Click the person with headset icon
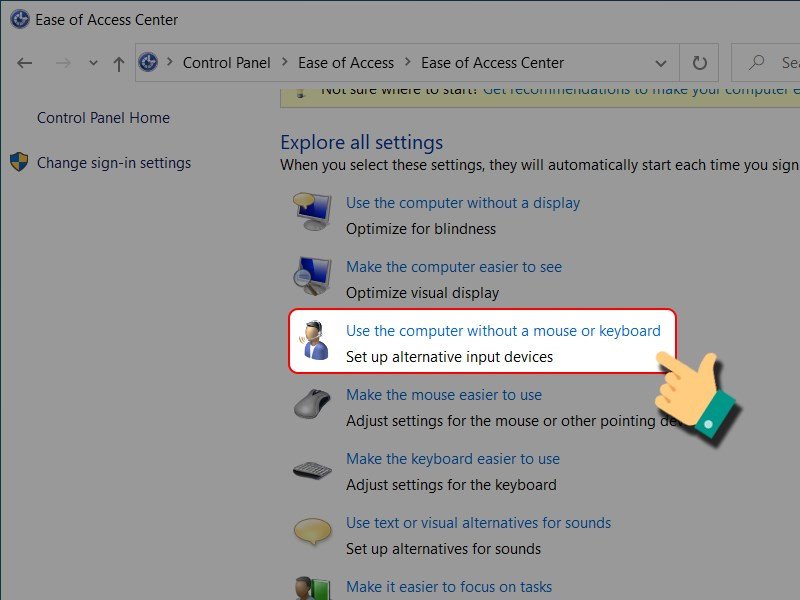Viewport: 800px width, 600px height. tap(314, 342)
